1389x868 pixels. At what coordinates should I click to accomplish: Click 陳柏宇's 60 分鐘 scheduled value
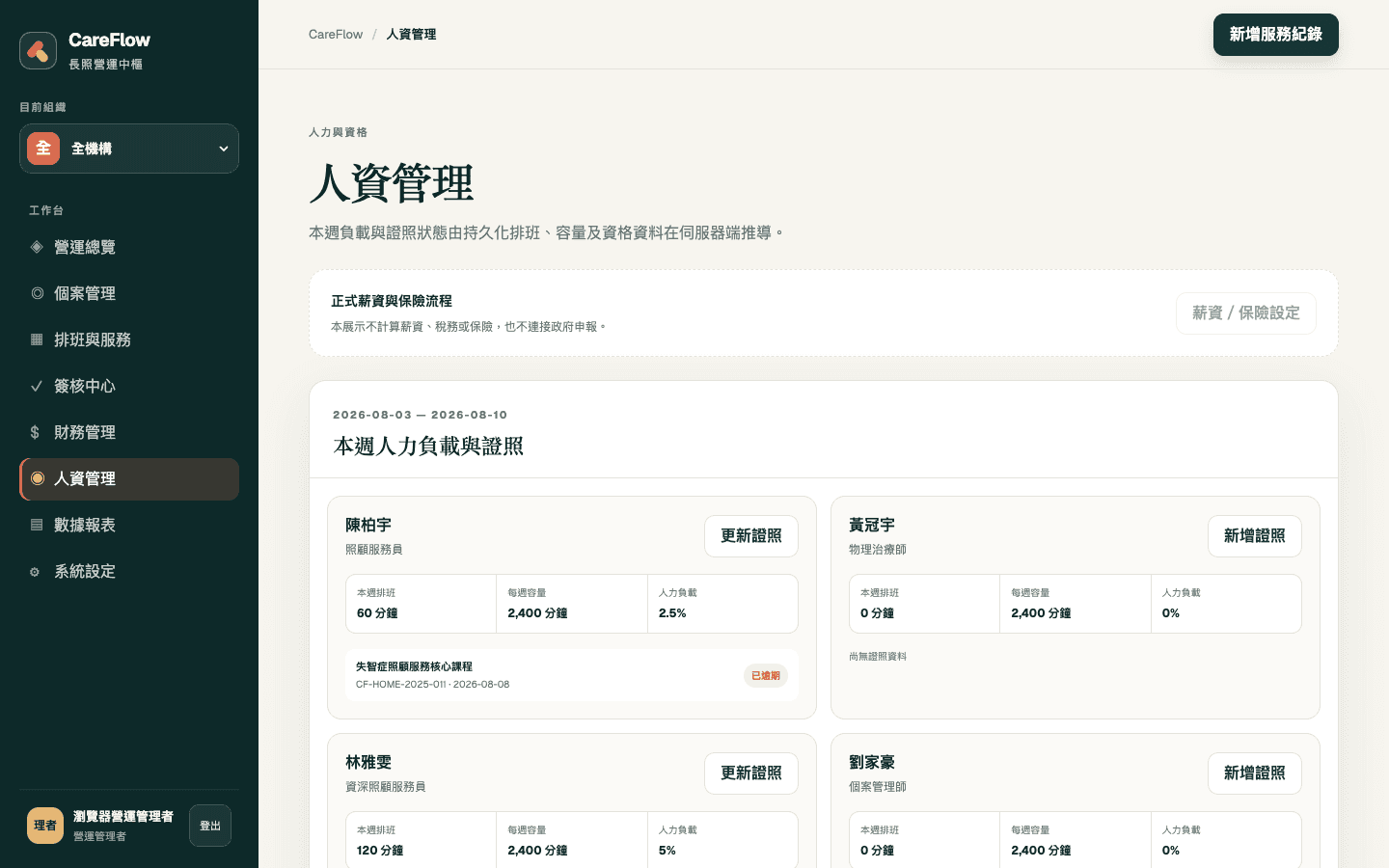pyautogui.click(x=377, y=613)
